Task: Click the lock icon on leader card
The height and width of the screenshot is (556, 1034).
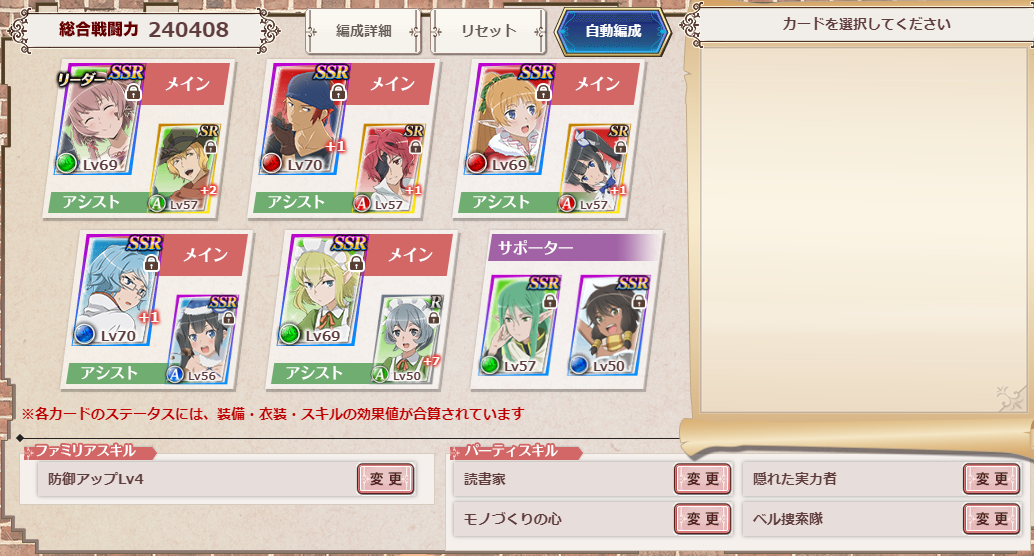Action: (x=134, y=92)
